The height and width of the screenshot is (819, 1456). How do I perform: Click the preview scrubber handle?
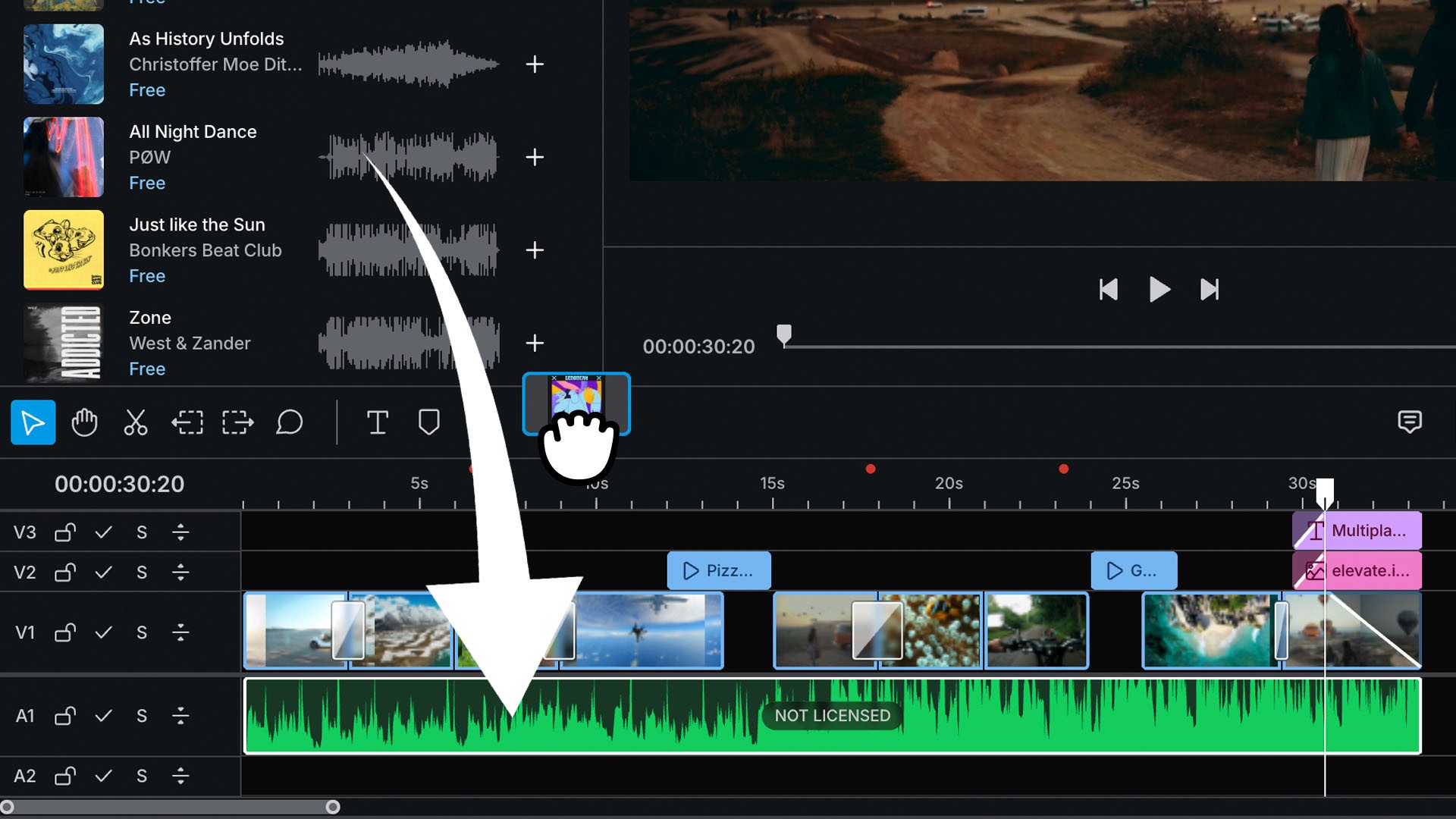[x=784, y=334]
